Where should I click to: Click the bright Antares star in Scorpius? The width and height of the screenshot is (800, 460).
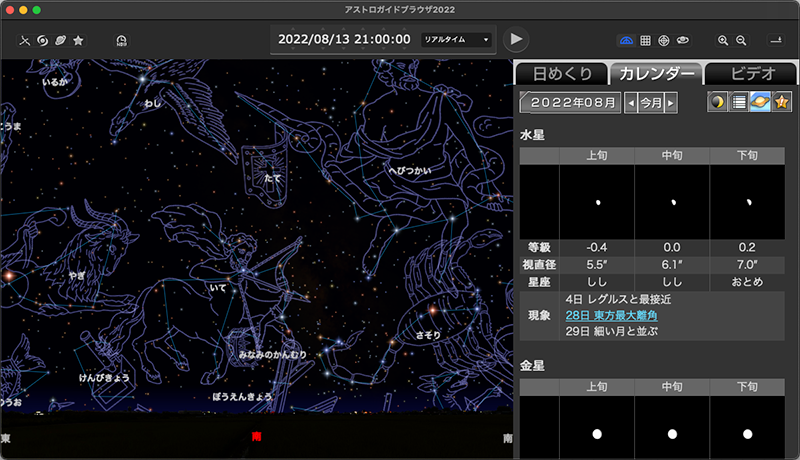coord(433,310)
